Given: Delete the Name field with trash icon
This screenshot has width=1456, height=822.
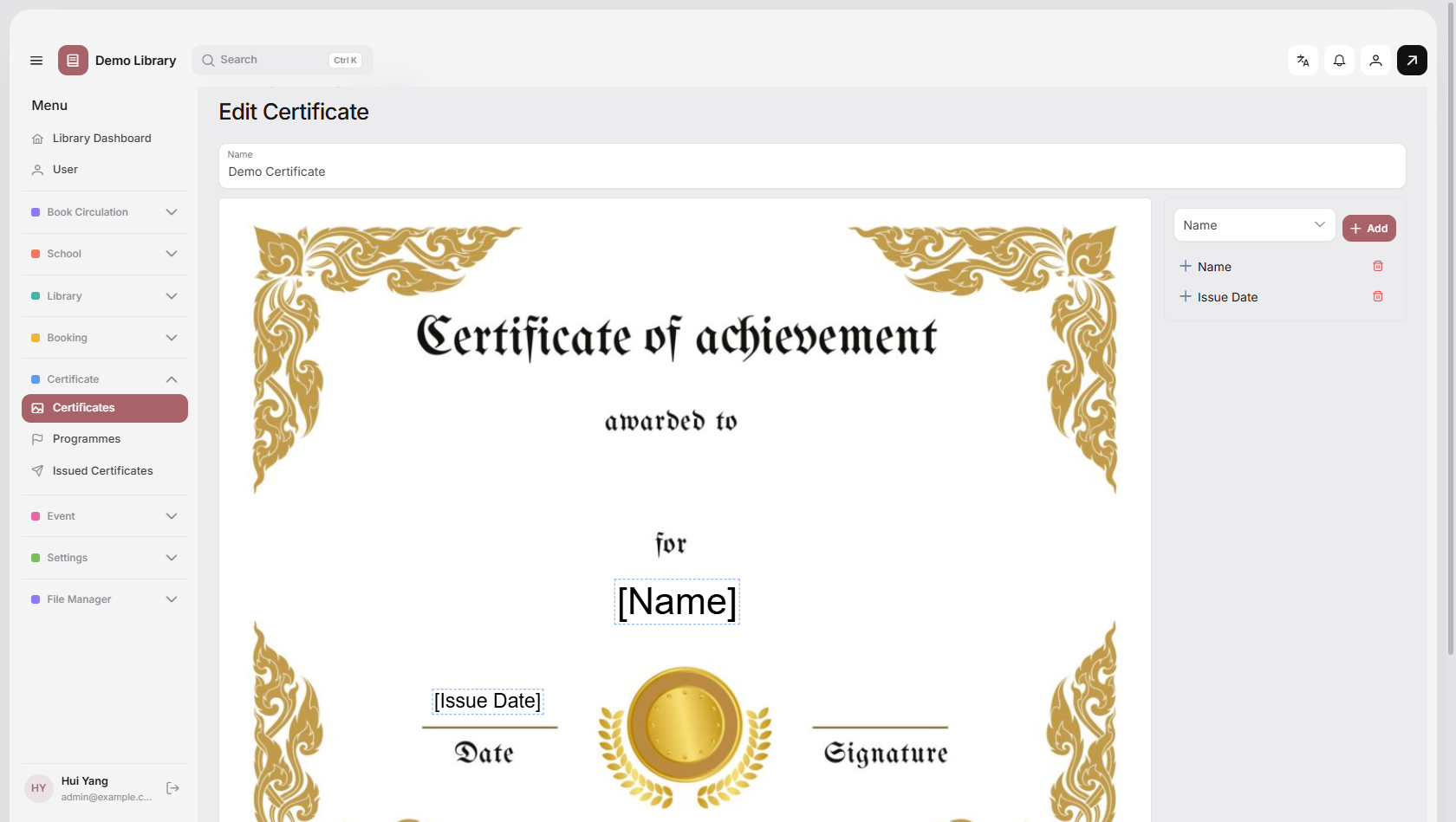Looking at the screenshot, I should (x=1378, y=266).
